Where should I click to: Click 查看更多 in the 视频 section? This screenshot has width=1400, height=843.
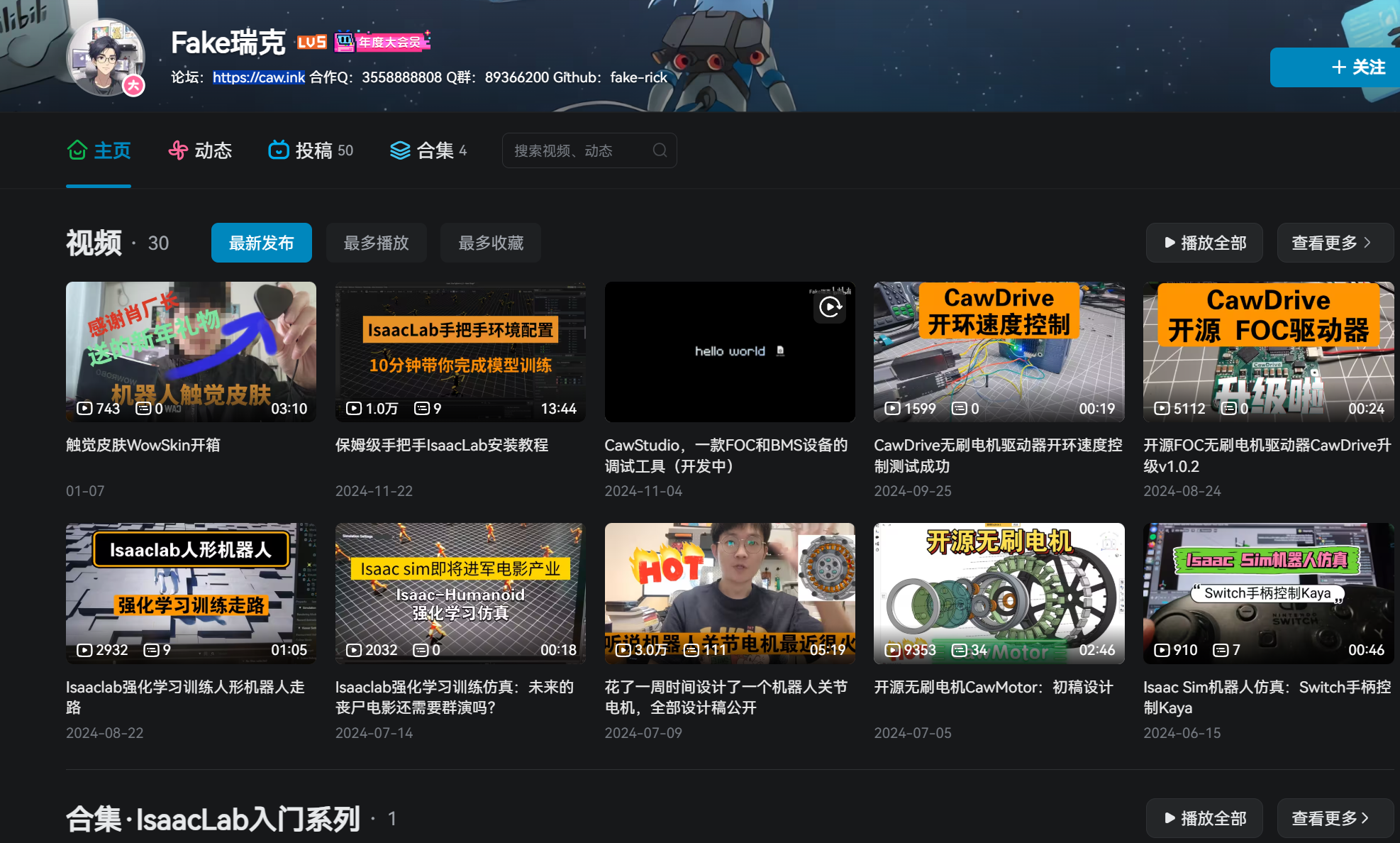pos(1335,243)
